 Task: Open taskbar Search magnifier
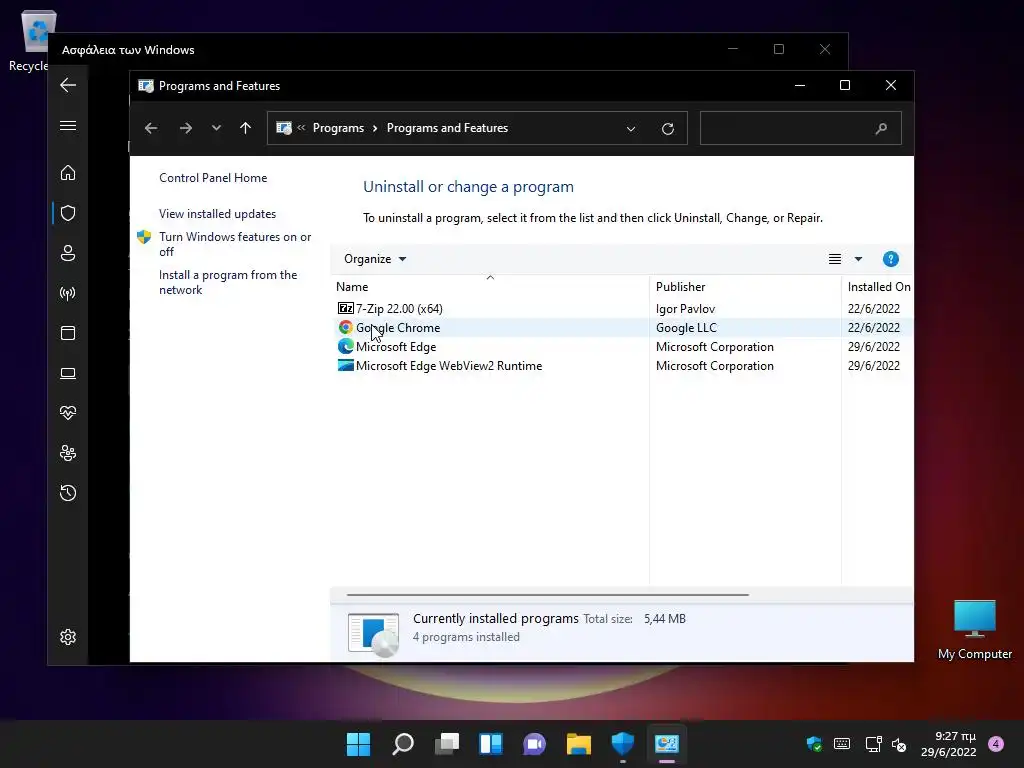click(402, 744)
